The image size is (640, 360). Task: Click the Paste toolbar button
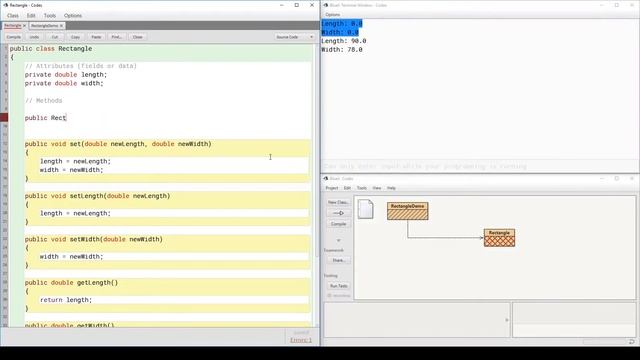coord(96,37)
